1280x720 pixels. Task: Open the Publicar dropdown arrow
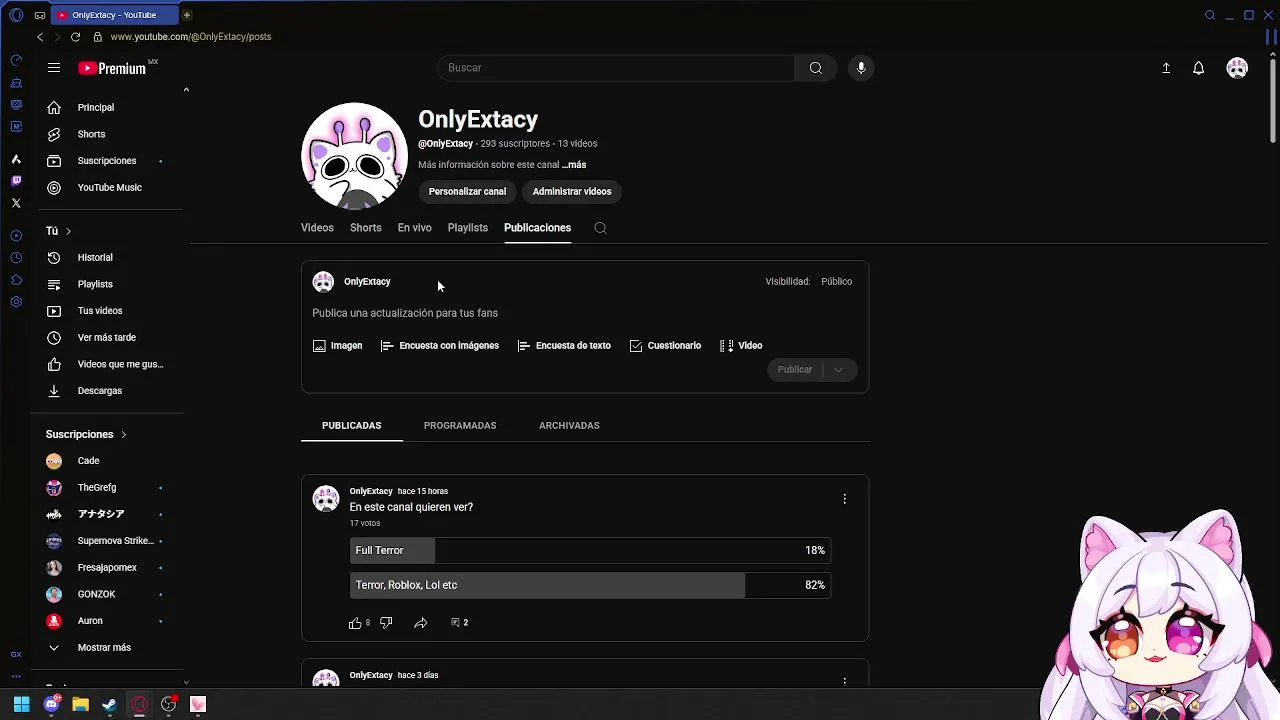pyautogui.click(x=838, y=370)
